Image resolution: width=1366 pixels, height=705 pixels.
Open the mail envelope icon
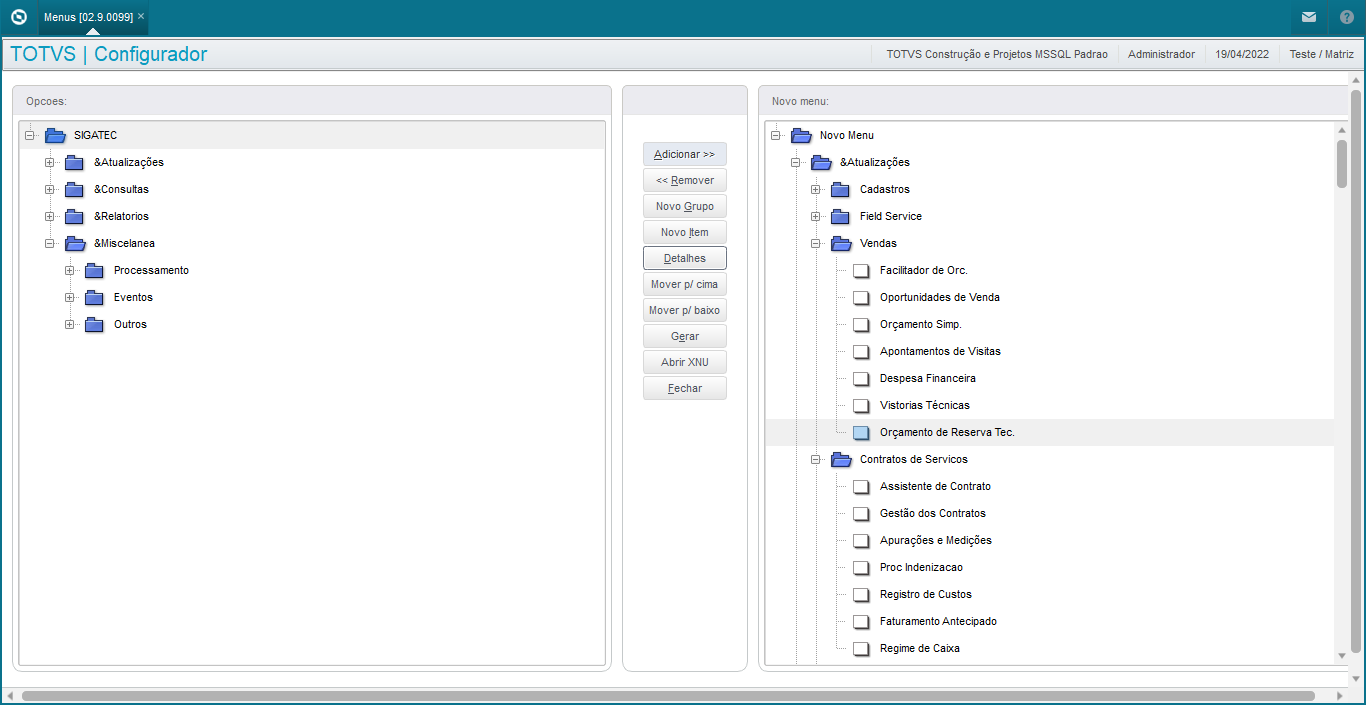click(1309, 17)
